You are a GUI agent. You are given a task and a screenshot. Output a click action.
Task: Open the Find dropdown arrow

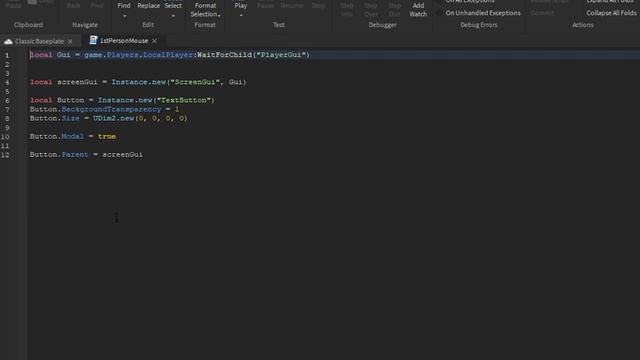click(124, 16)
